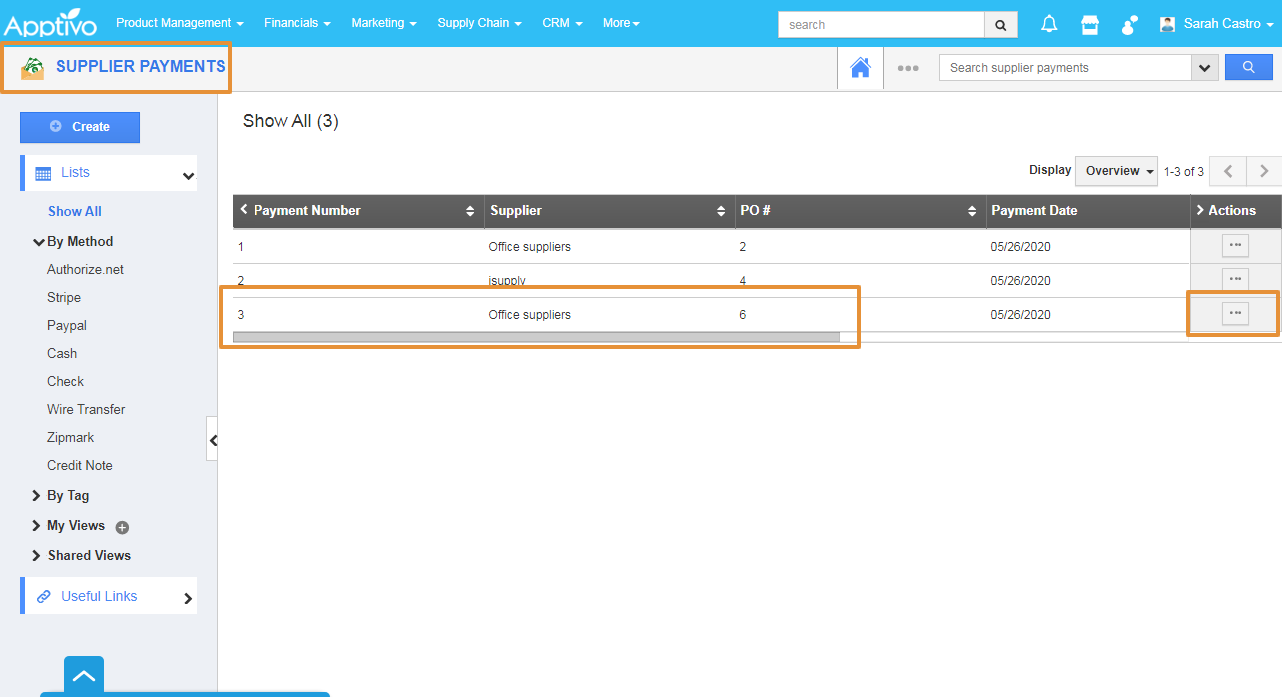Click the top search input field
Viewport: 1282px width, 697px height.
pyautogui.click(x=881, y=24)
